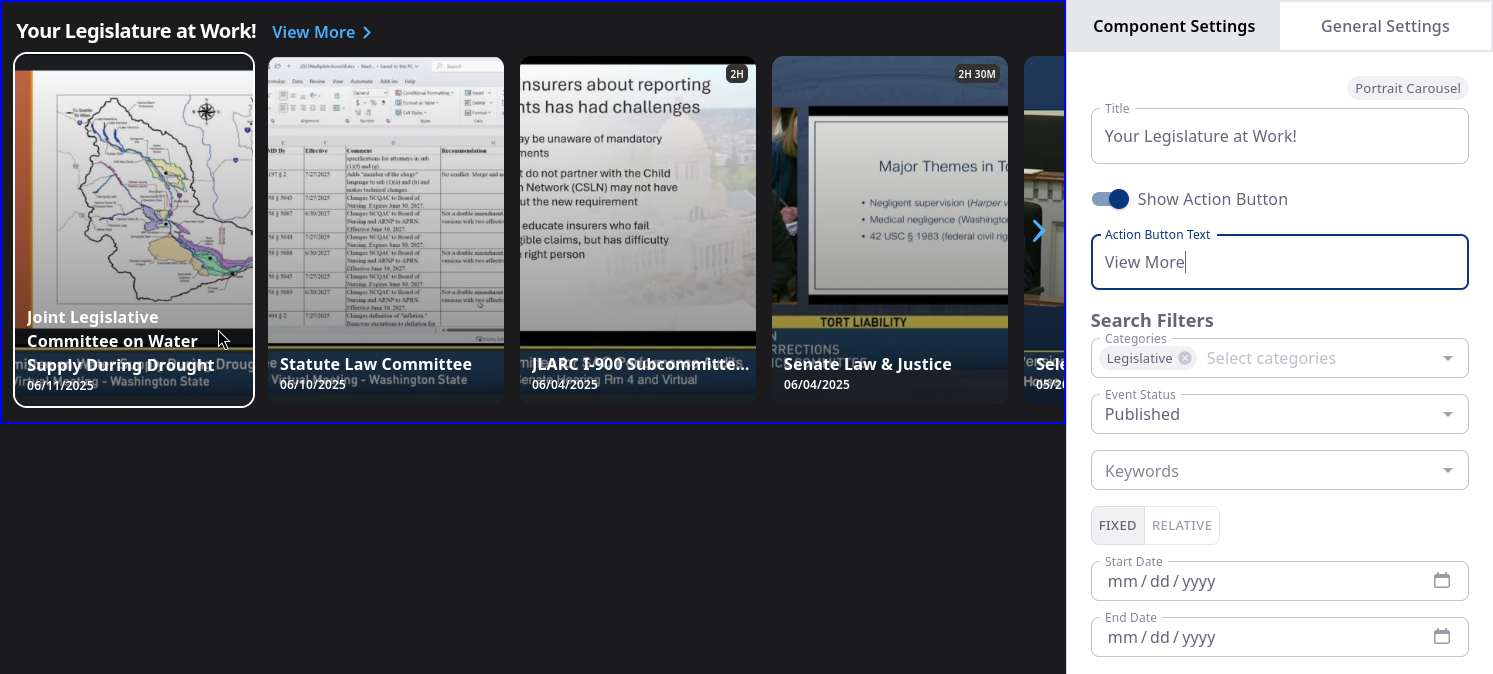
Task: Remove the Legislative category chip
Action: pyautogui.click(x=1185, y=358)
